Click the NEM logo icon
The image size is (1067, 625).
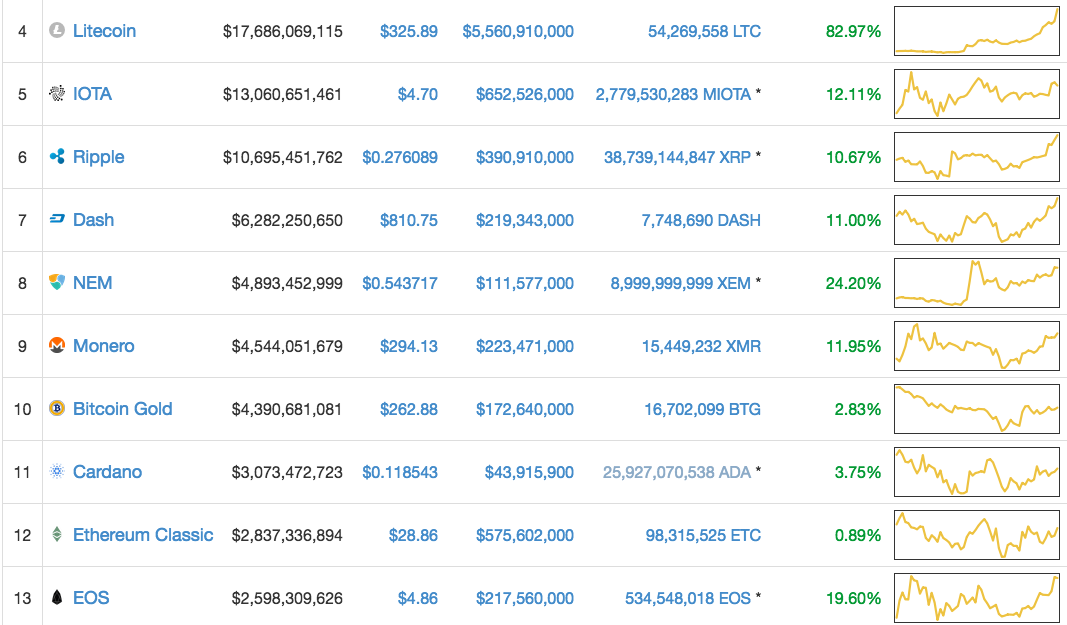[x=57, y=283]
